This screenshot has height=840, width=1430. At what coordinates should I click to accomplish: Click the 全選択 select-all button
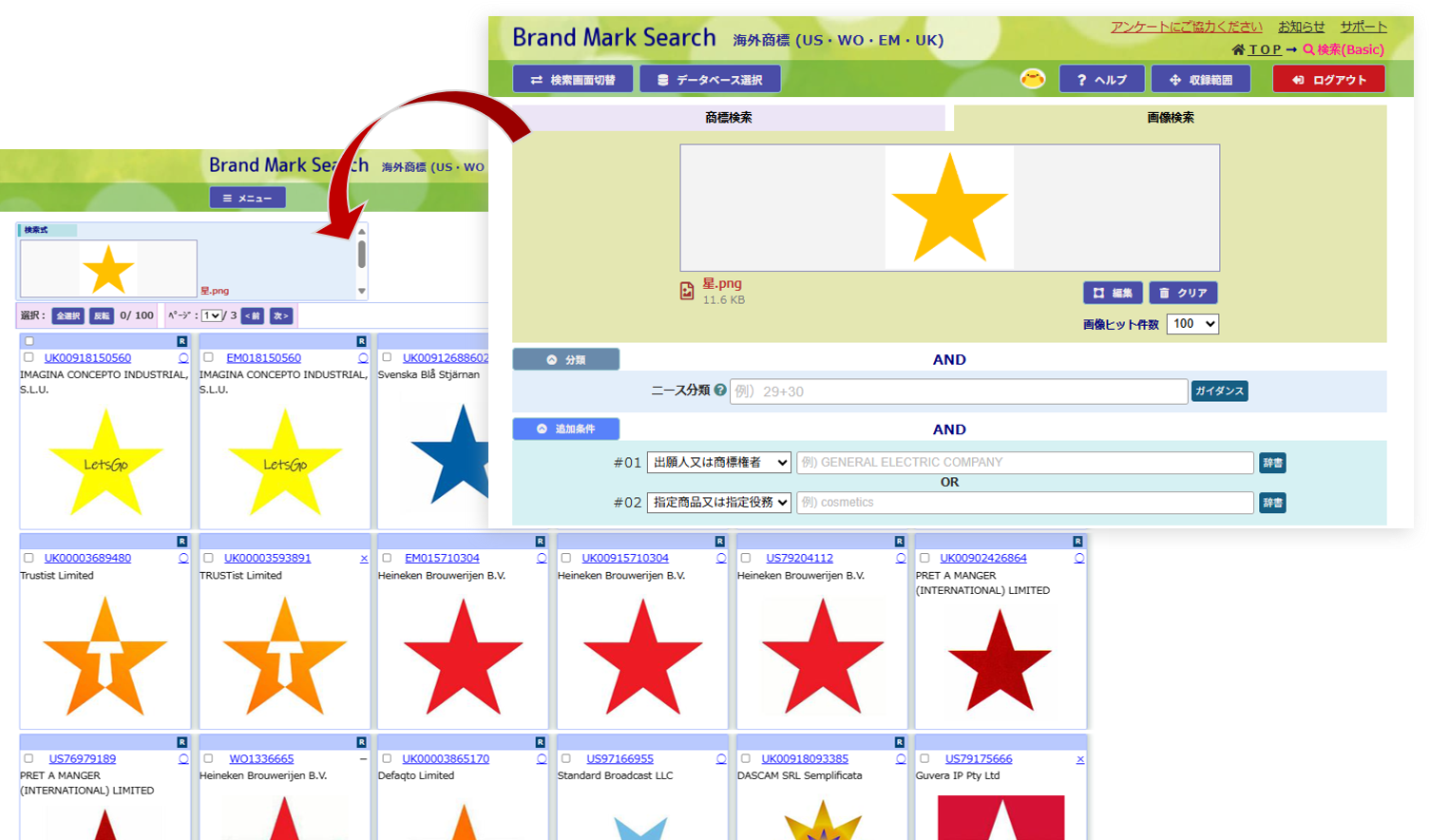point(68,315)
